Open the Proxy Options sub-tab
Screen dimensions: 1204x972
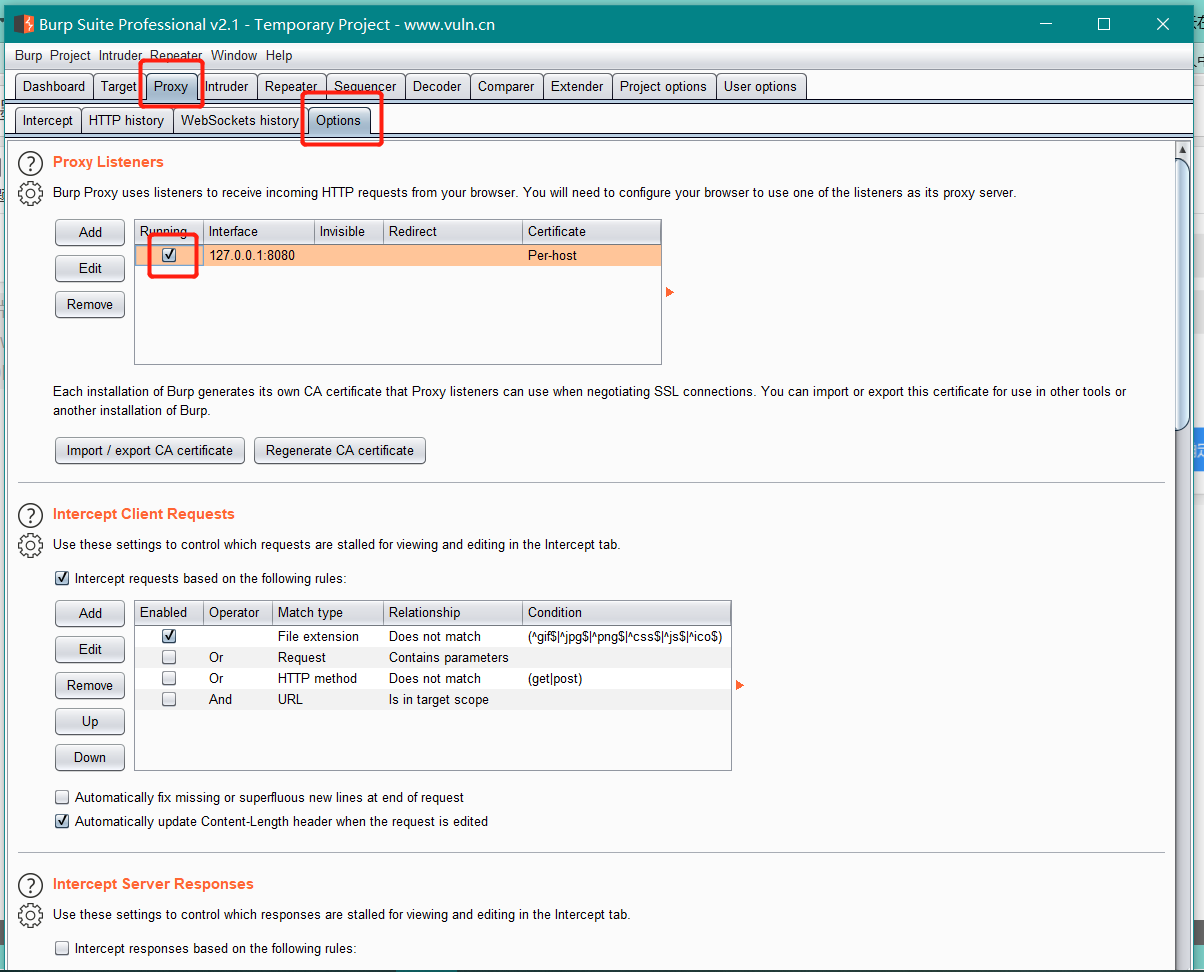[x=338, y=121]
